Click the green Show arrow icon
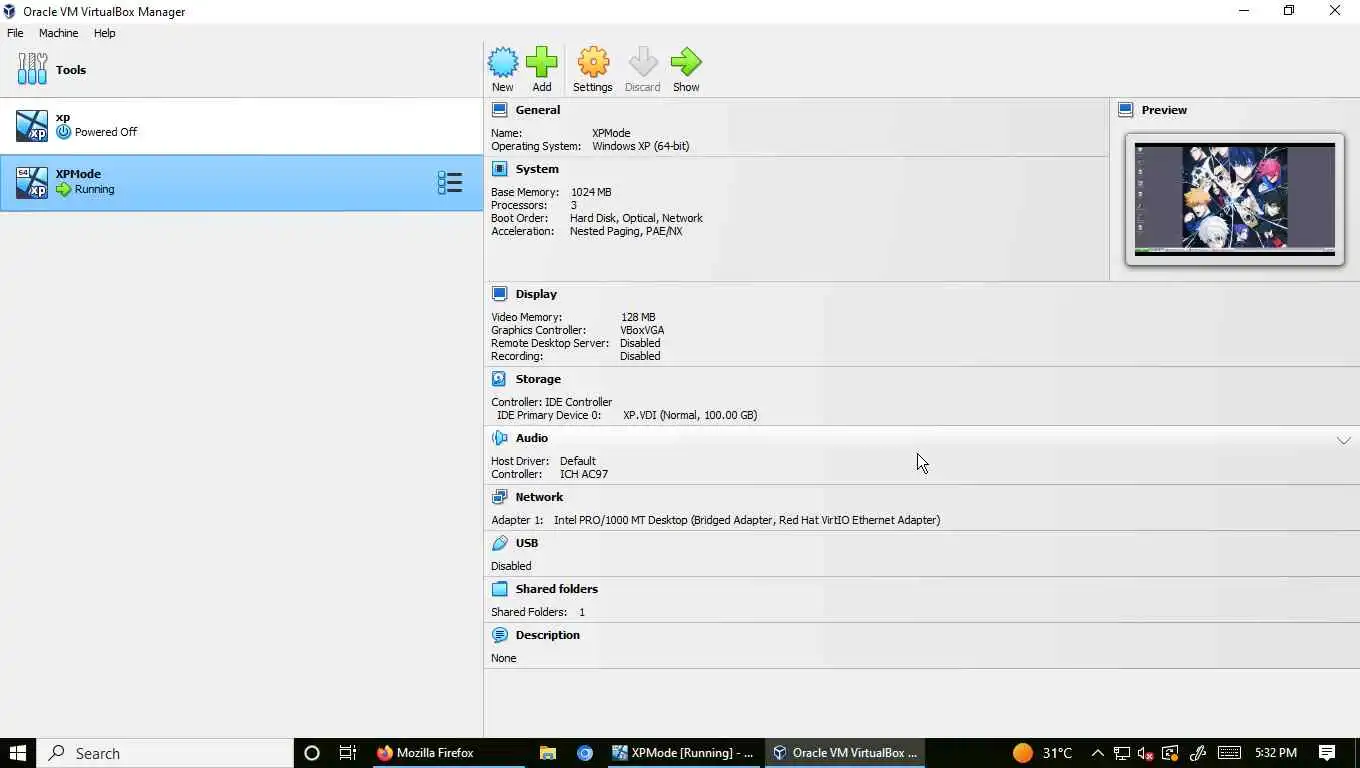The width and height of the screenshot is (1360, 768). click(x=686, y=62)
